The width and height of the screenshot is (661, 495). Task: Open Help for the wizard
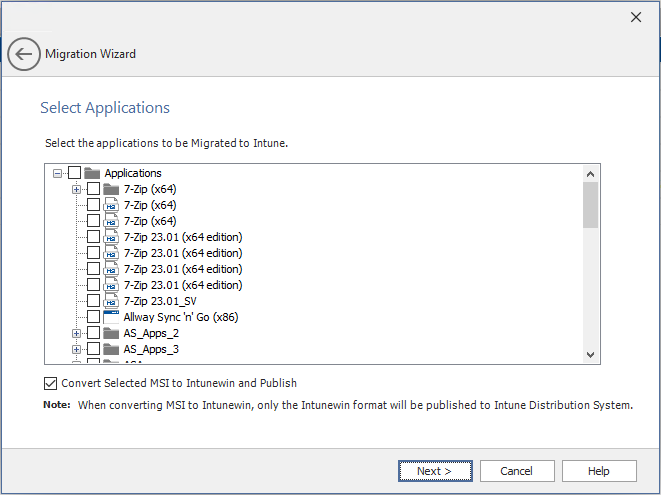(x=599, y=471)
